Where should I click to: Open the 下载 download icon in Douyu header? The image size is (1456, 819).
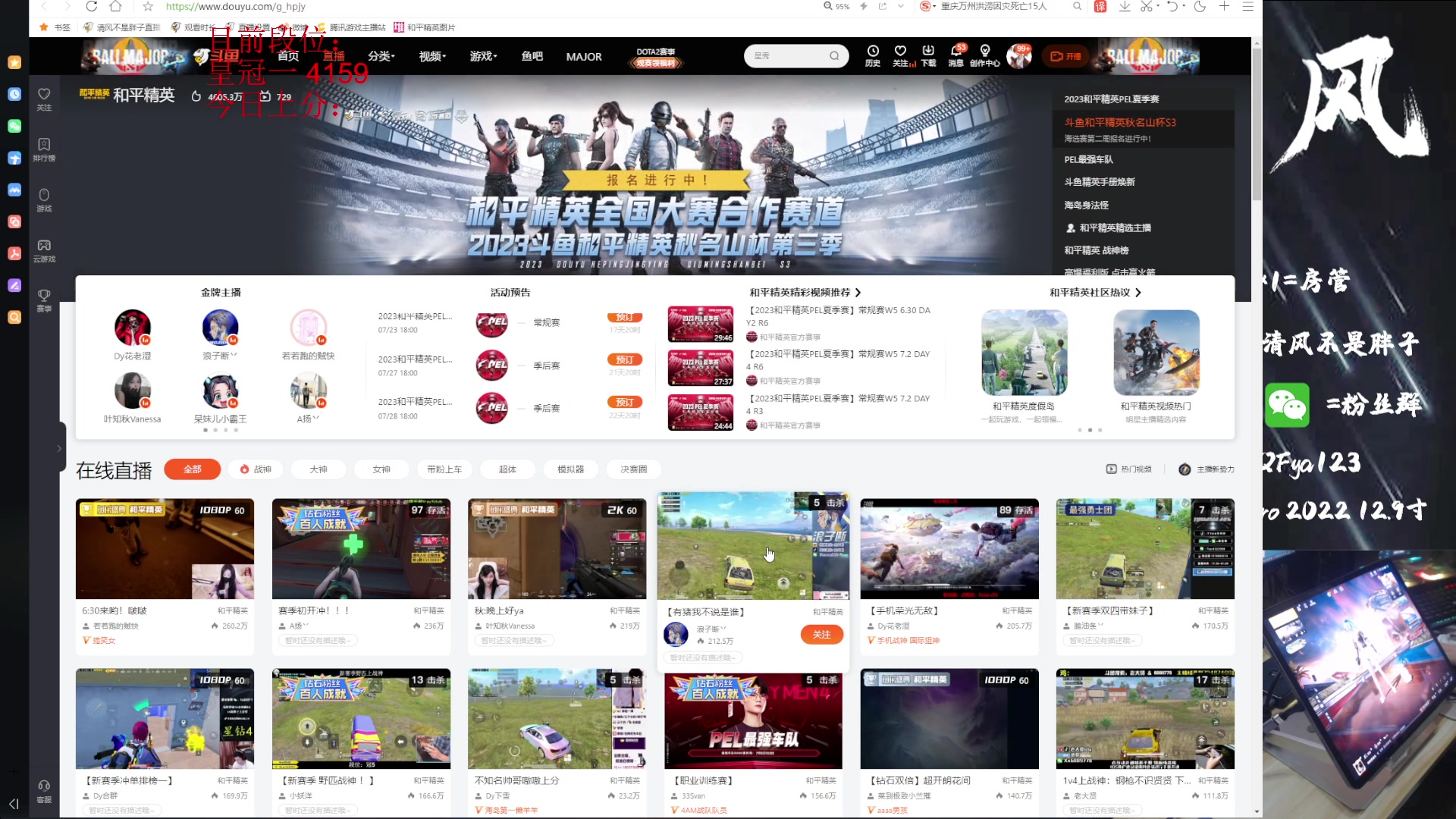pos(928,55)
